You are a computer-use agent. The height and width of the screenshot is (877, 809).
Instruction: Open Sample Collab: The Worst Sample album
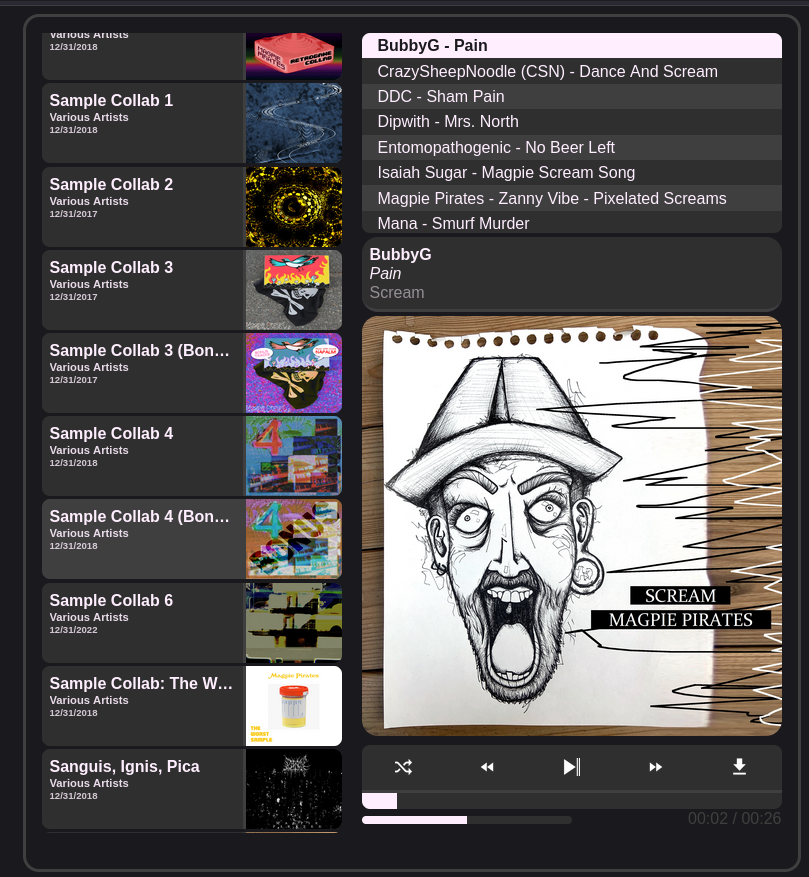click(143, 705)
